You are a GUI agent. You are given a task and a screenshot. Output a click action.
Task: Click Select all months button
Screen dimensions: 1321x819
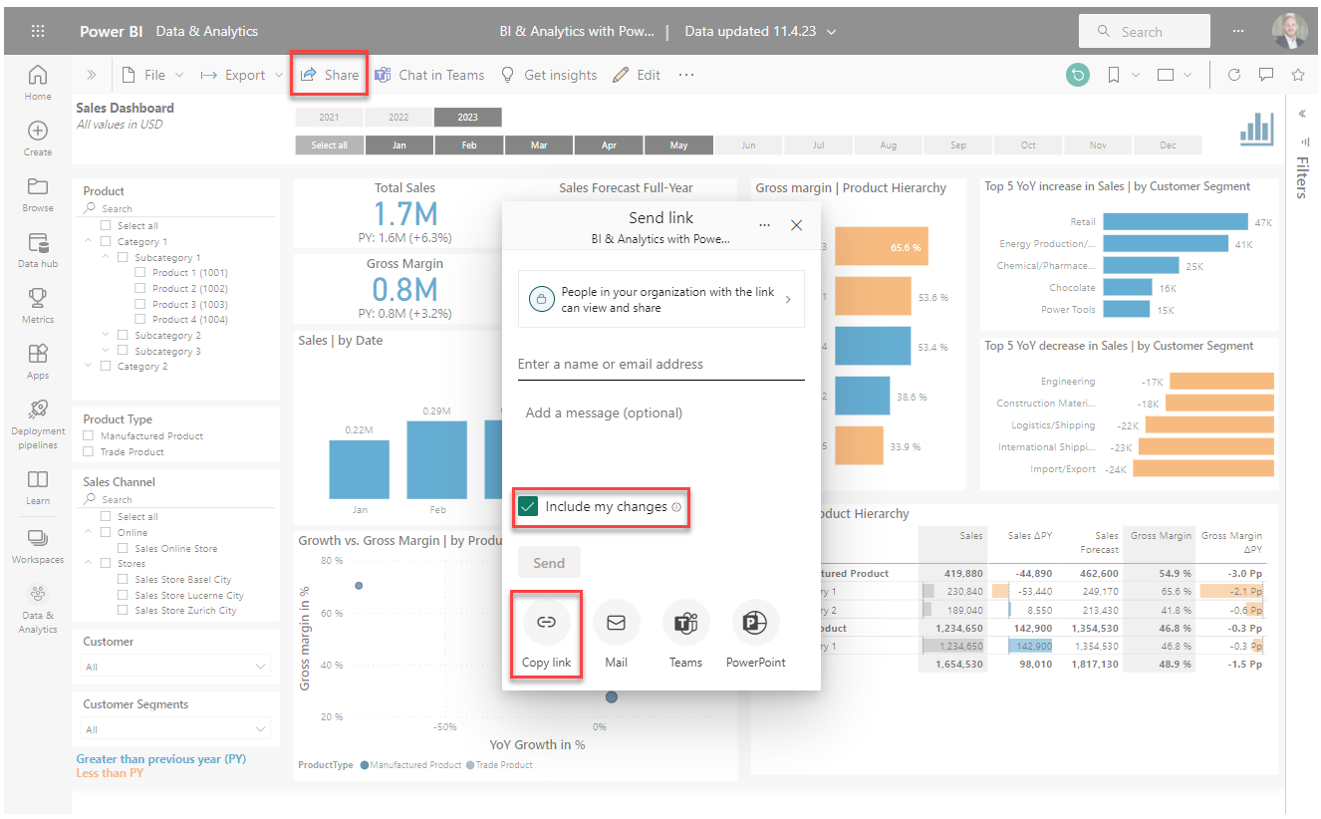point(329,145)
